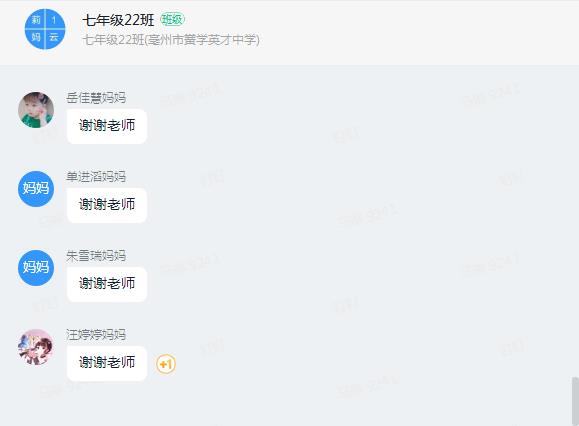Click 岳佳慧妈妈's 谢谢老师 message bubble

point(107,126)
